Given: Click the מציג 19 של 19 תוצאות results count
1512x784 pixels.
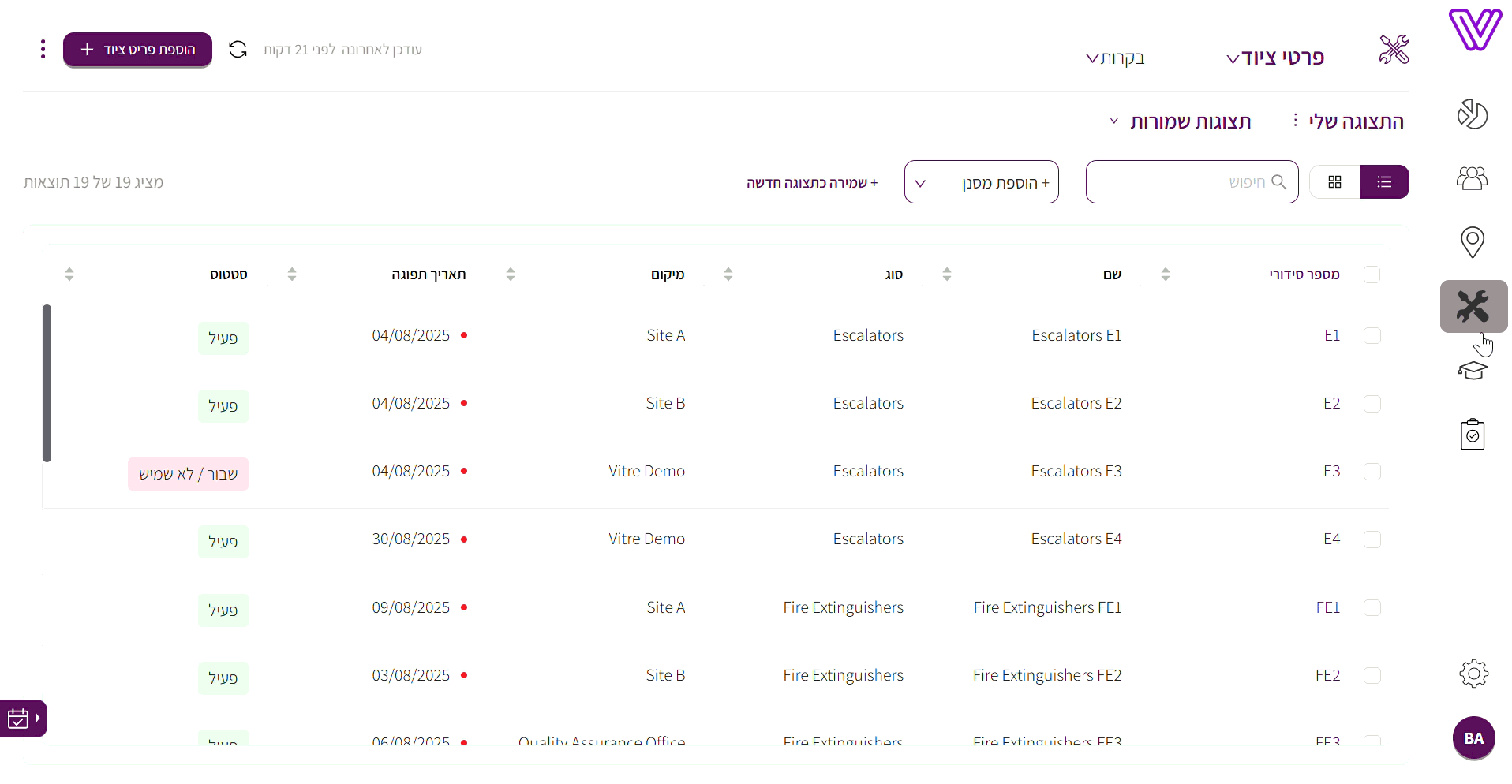Looking at the screenshot, I should [x=93, y=182].
